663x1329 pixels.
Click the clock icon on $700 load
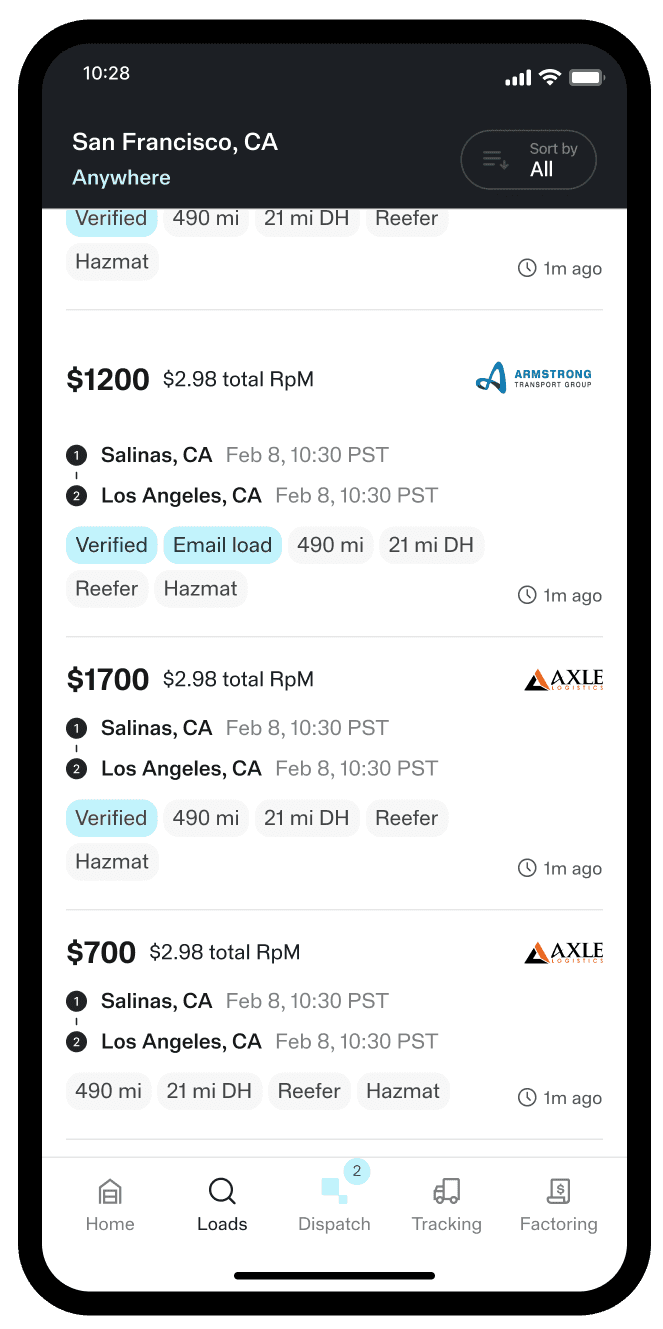[527, 1098]
